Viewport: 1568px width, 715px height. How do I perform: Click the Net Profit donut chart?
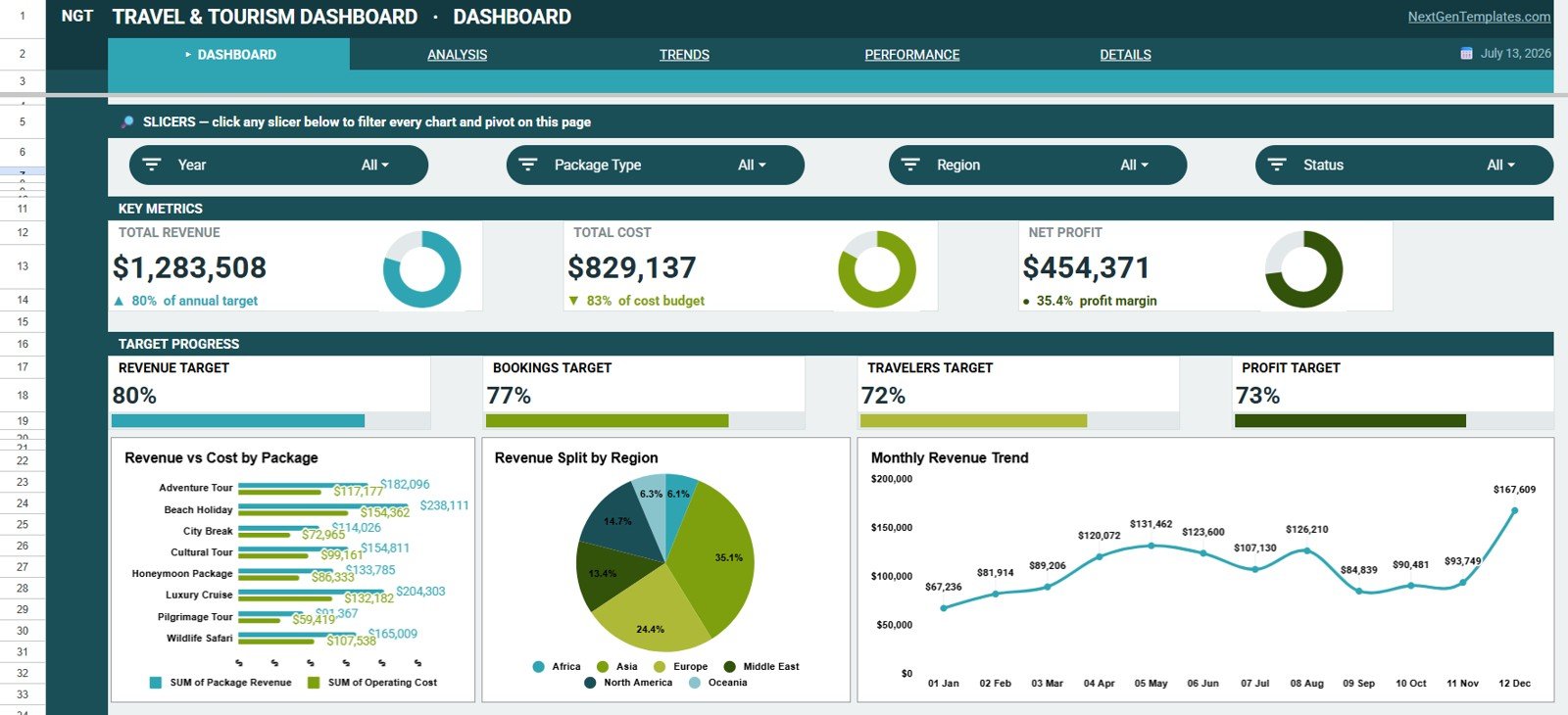[x=1303, y=269]
